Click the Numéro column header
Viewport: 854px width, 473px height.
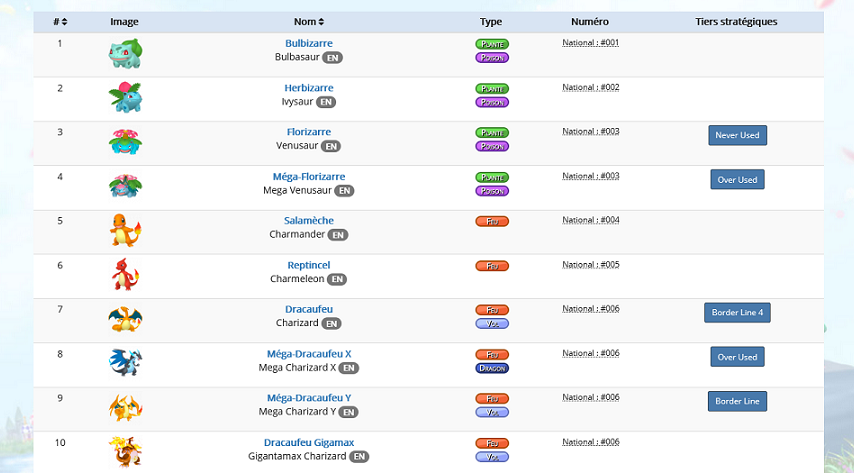point(590,22)
